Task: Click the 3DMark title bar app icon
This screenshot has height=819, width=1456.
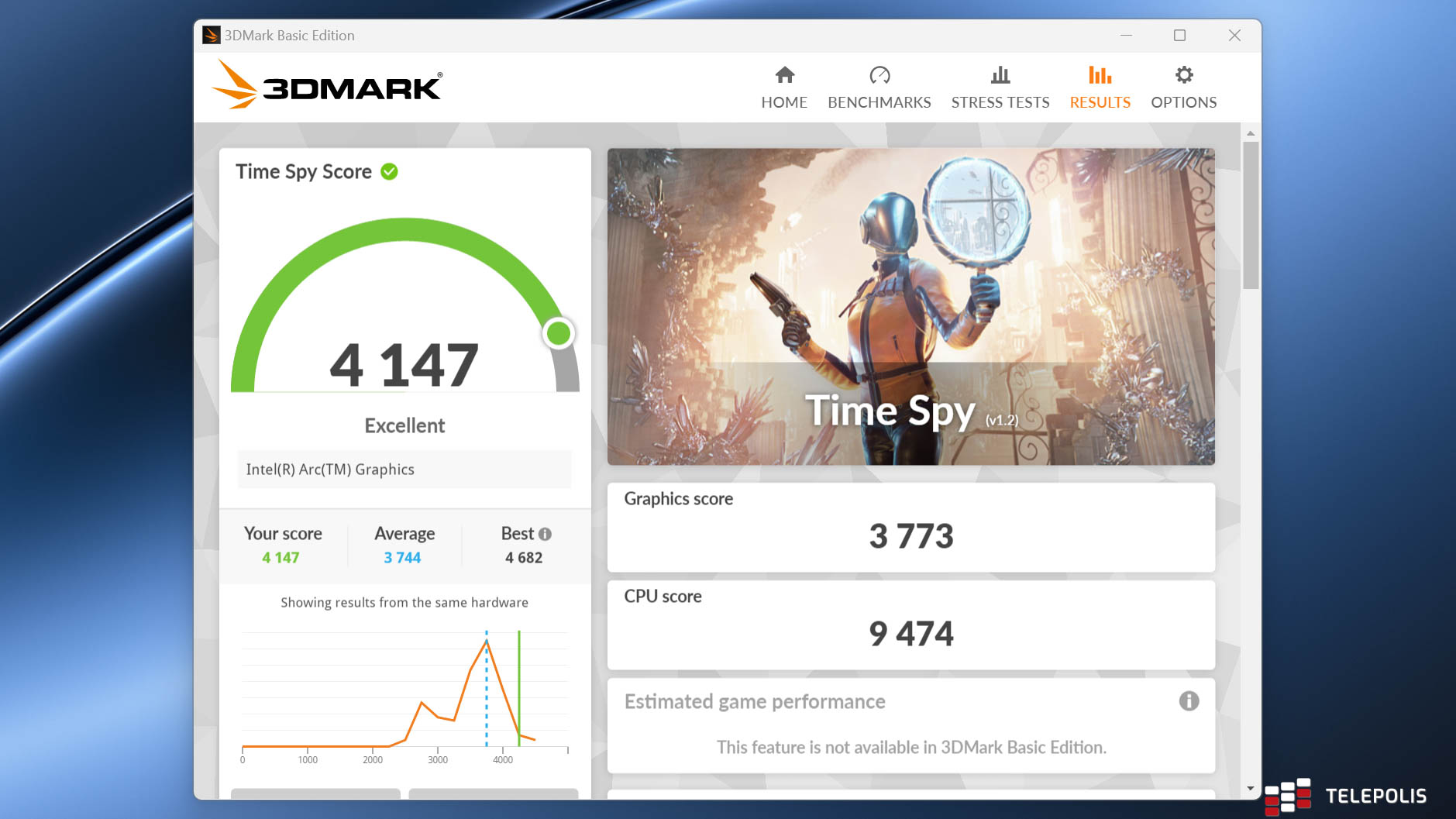Action: tap(211, 36)
